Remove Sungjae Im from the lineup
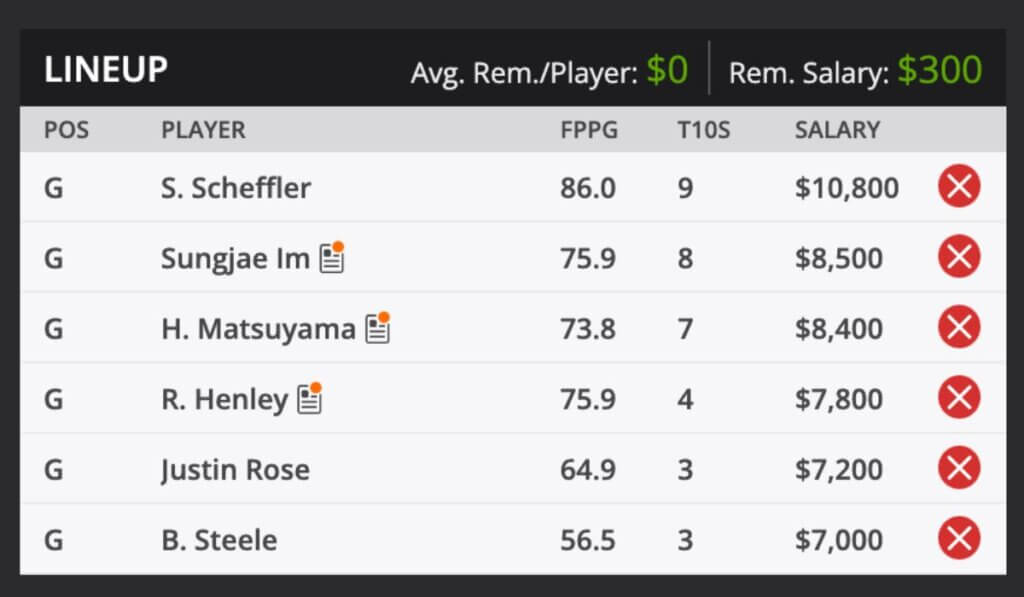 (x=960, y=257)
